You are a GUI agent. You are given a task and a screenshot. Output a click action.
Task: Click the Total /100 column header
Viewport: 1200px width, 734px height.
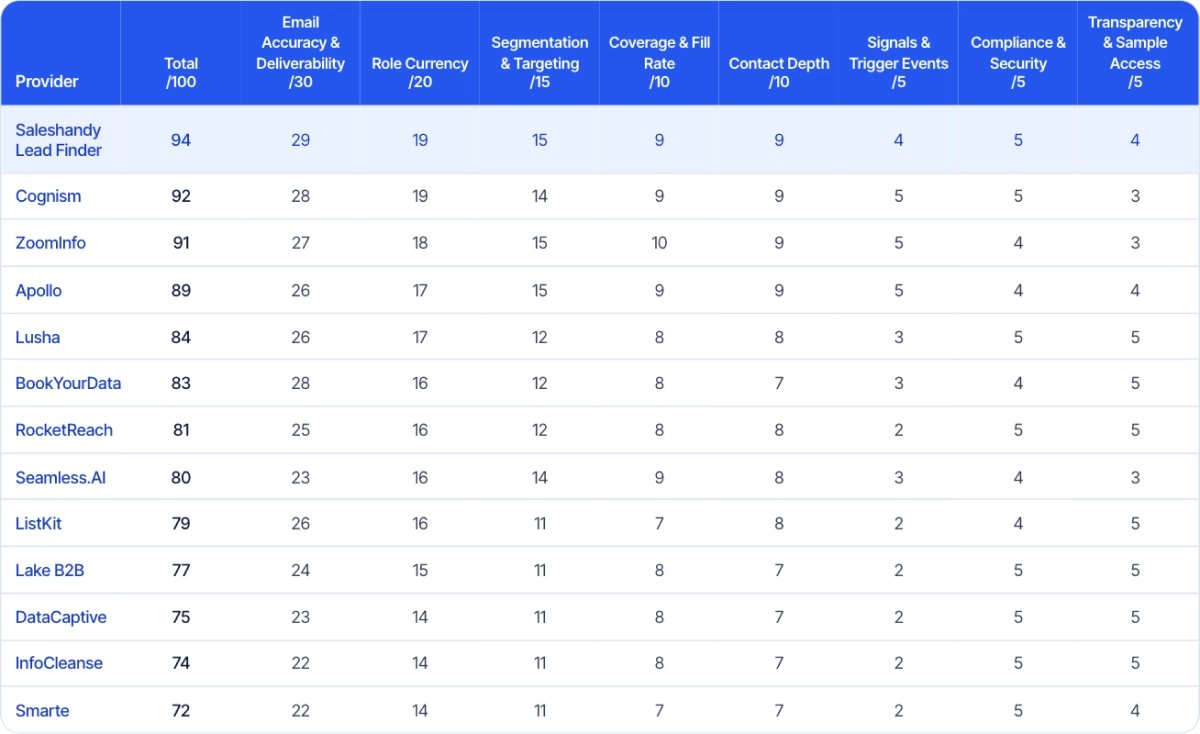[181, 72]
